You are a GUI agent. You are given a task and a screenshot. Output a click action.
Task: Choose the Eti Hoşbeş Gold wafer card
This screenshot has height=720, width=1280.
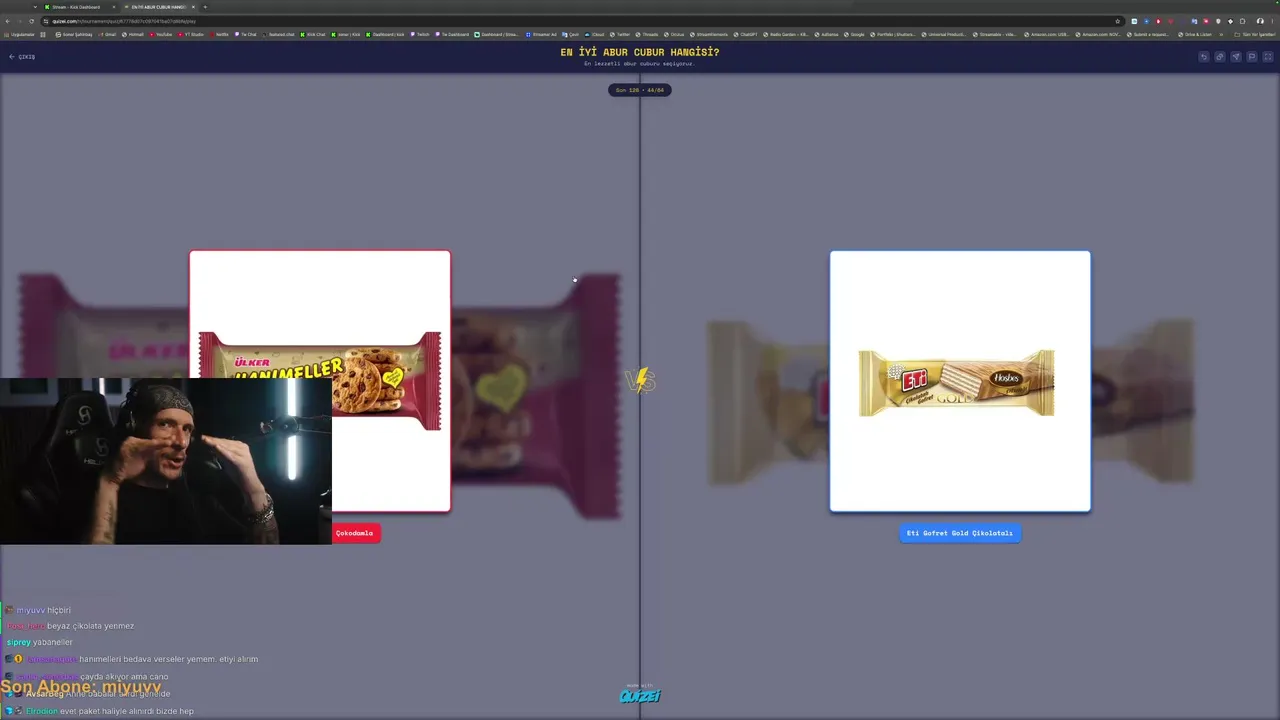(x=960, y=381)
